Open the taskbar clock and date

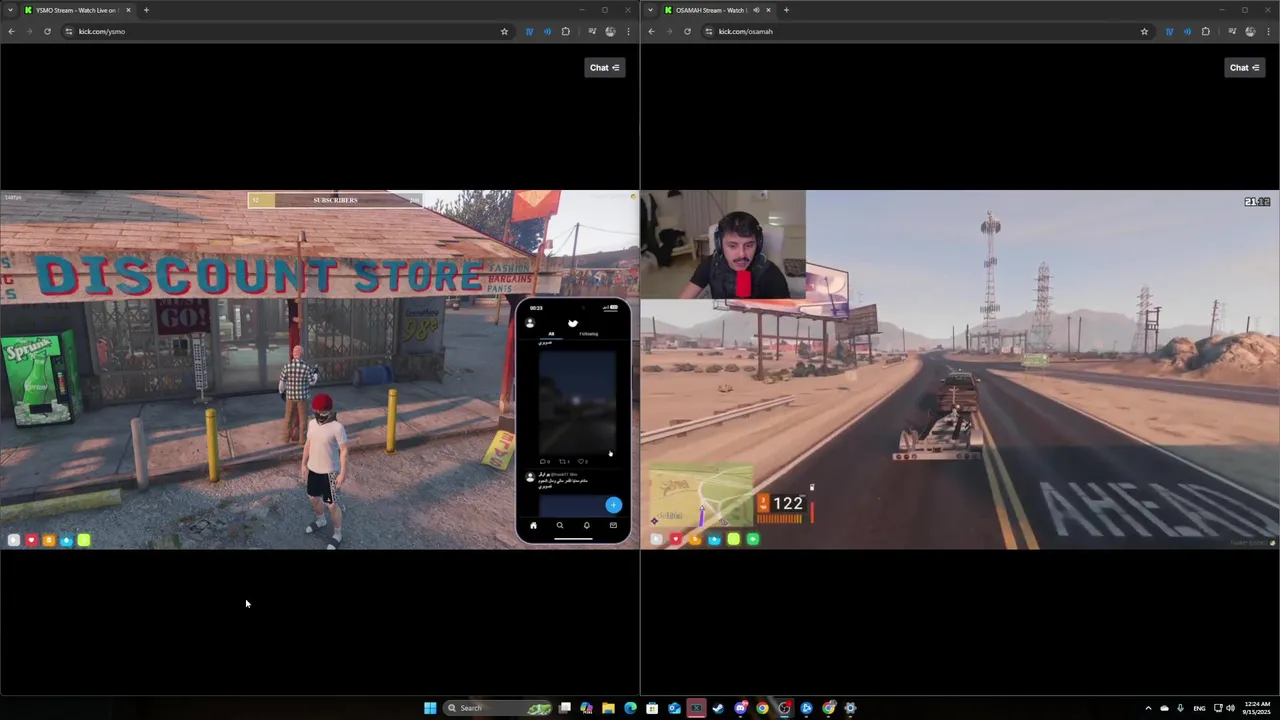click(x=1257, y=708)
